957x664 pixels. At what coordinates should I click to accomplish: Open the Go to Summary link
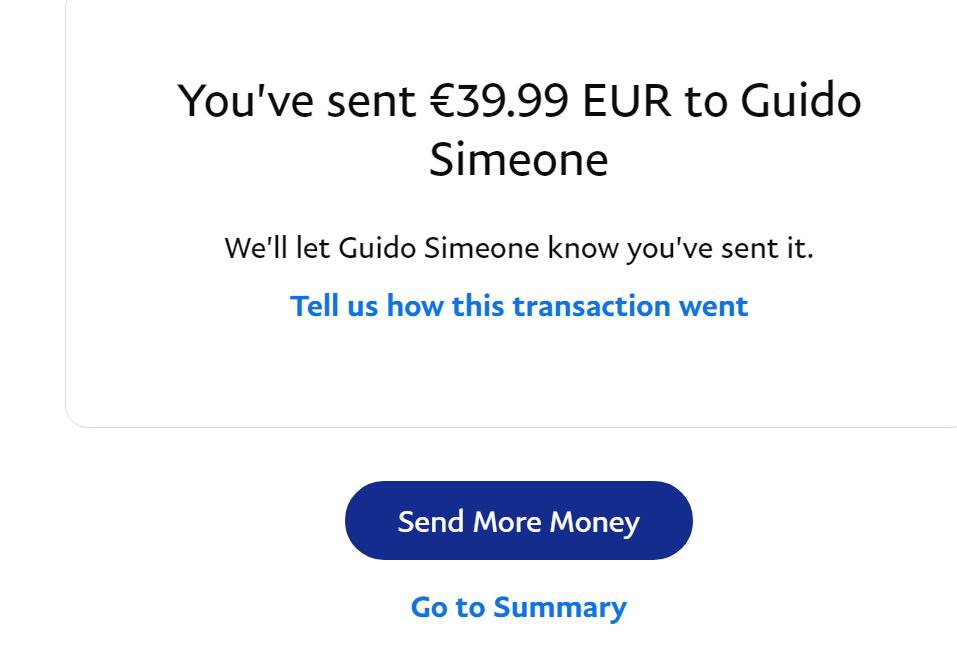[518, 607]
